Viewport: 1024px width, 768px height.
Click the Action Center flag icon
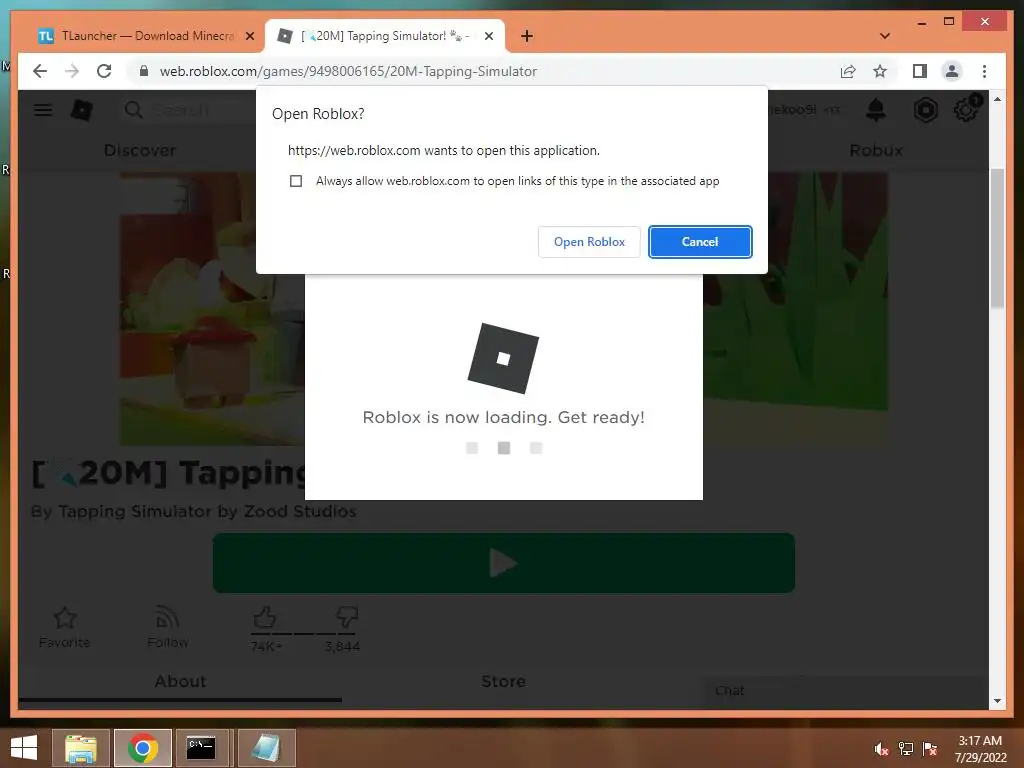pos(930,748)
